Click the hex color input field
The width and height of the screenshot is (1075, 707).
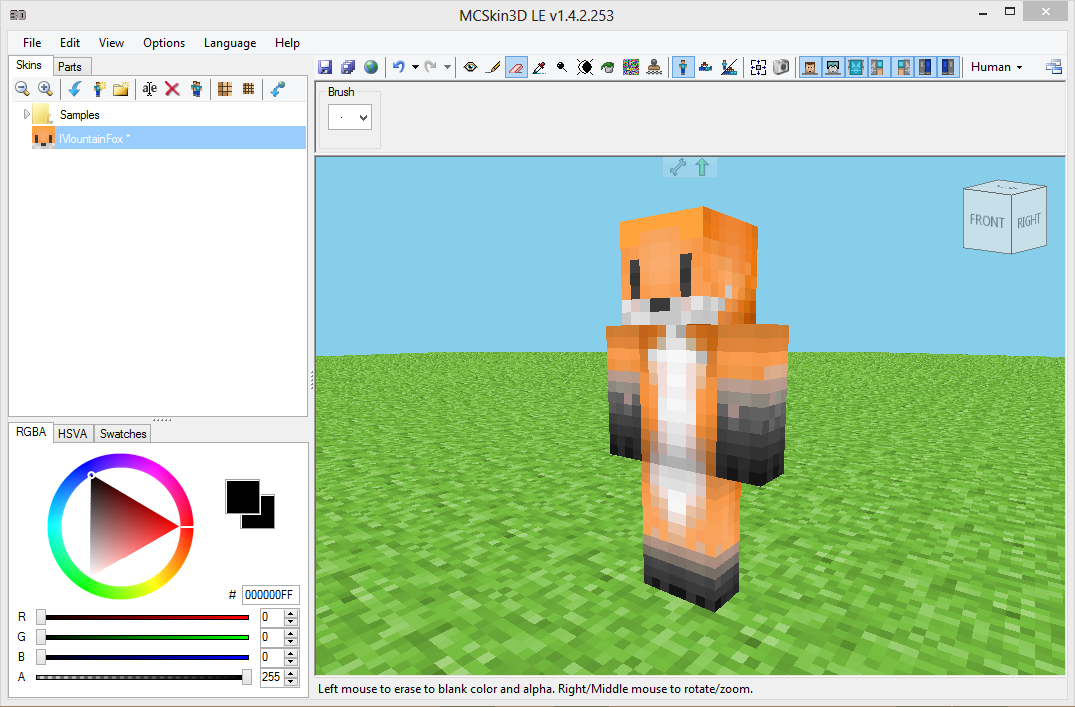tap(270, 595)
